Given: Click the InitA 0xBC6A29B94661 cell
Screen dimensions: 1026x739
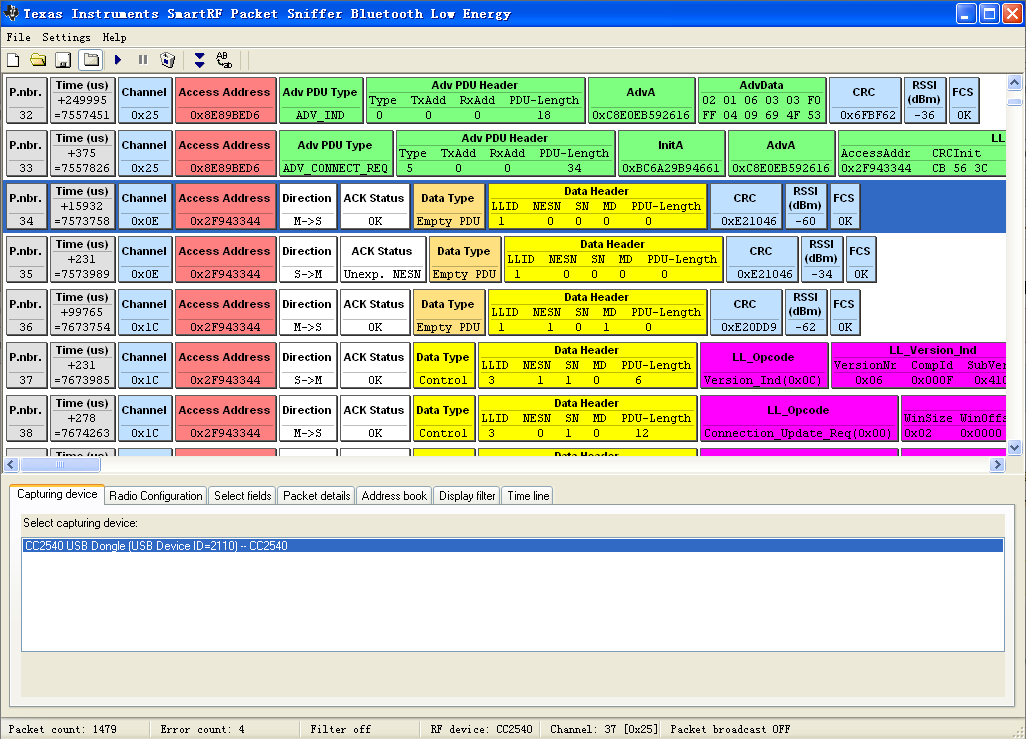Looking at the screenshot, I should click(x=670, y=153).
